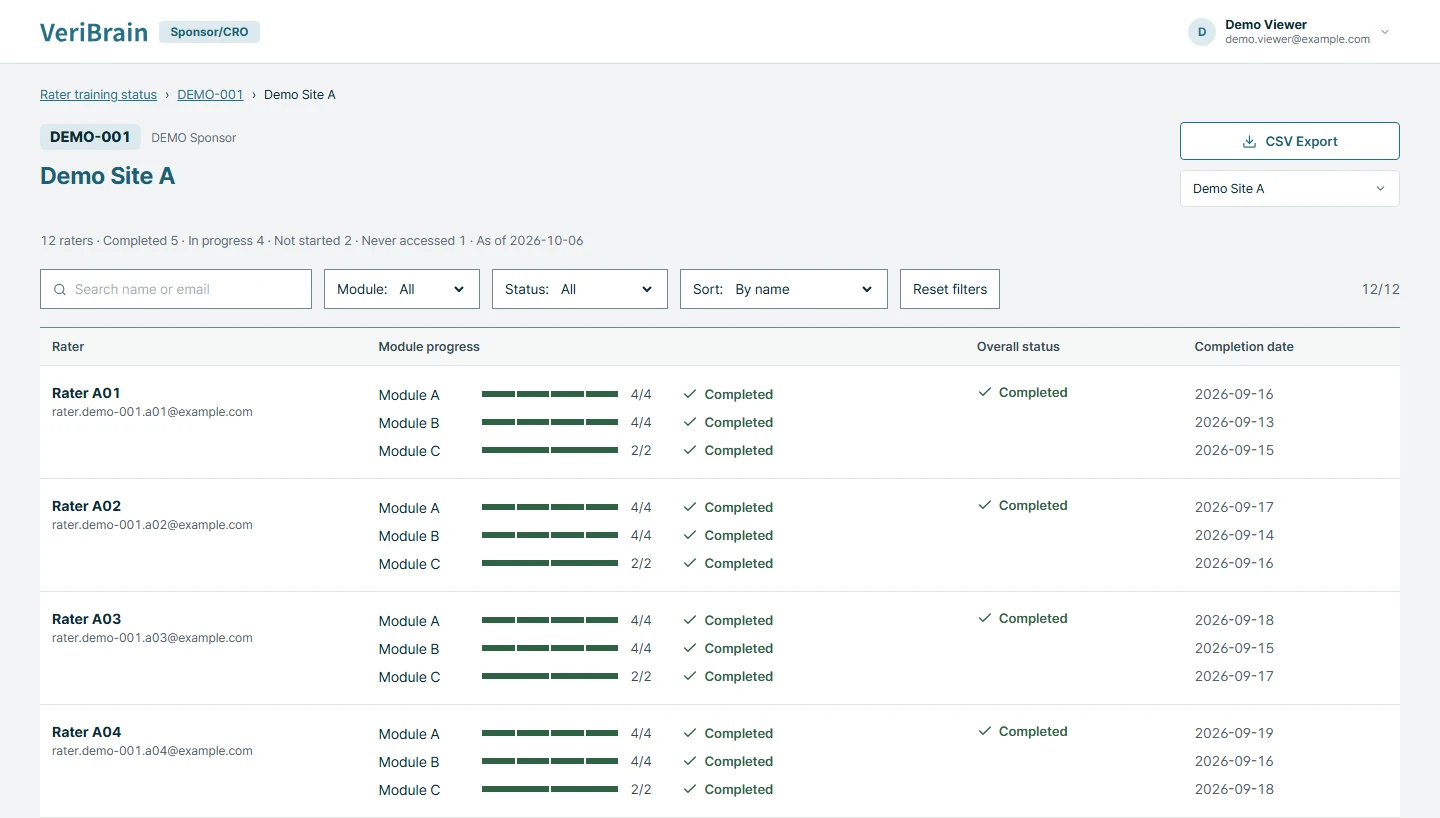Screen dimensions: 1440x818
Task: Click the Rater A04 name
Action: tap(86, 732)
